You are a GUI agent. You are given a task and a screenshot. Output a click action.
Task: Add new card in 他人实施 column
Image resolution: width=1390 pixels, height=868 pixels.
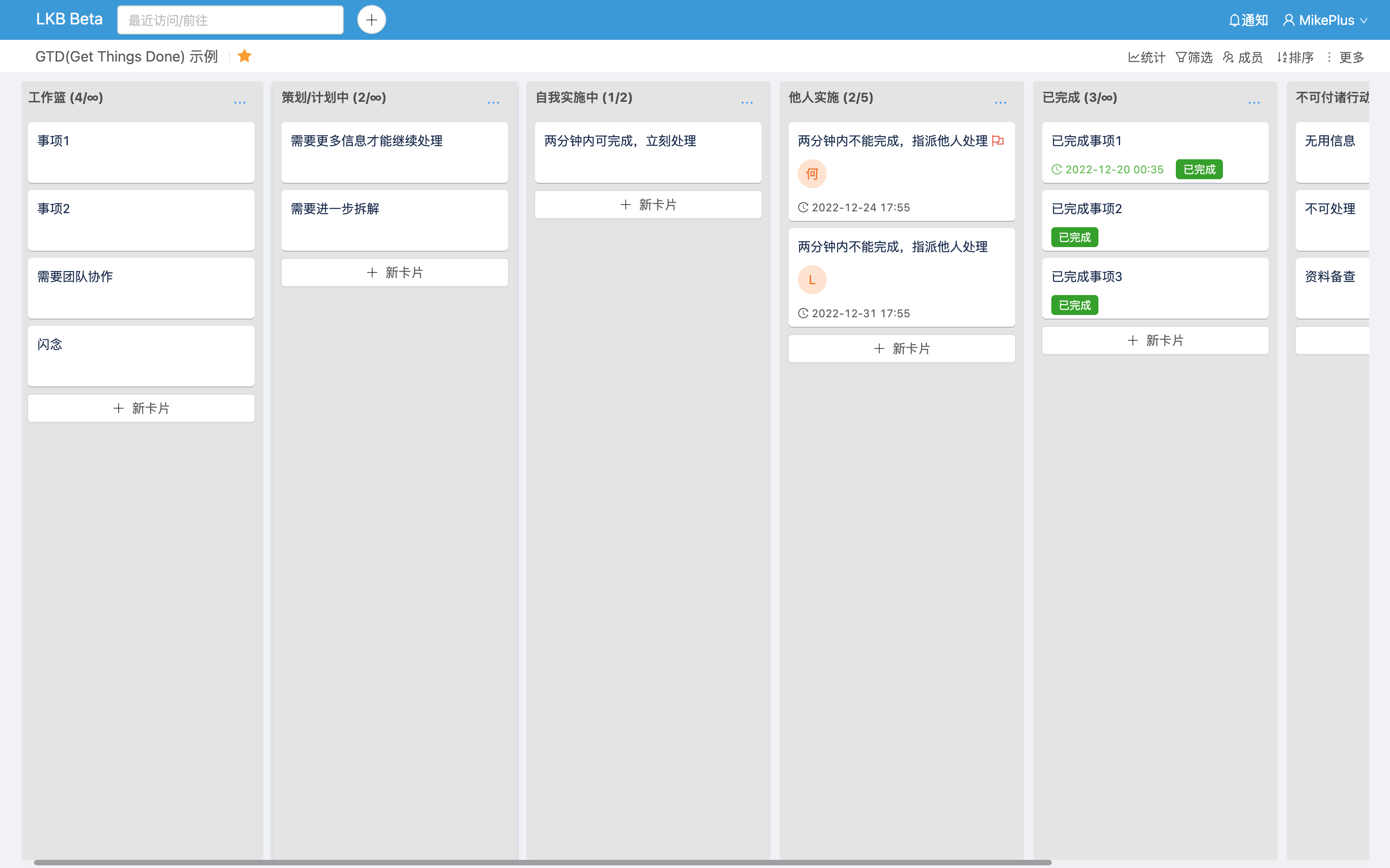coord(902,348)
